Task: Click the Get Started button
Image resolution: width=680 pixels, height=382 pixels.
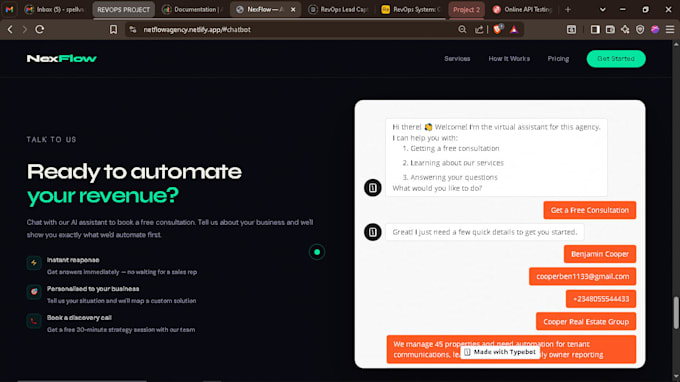Action: coord(616,59)
